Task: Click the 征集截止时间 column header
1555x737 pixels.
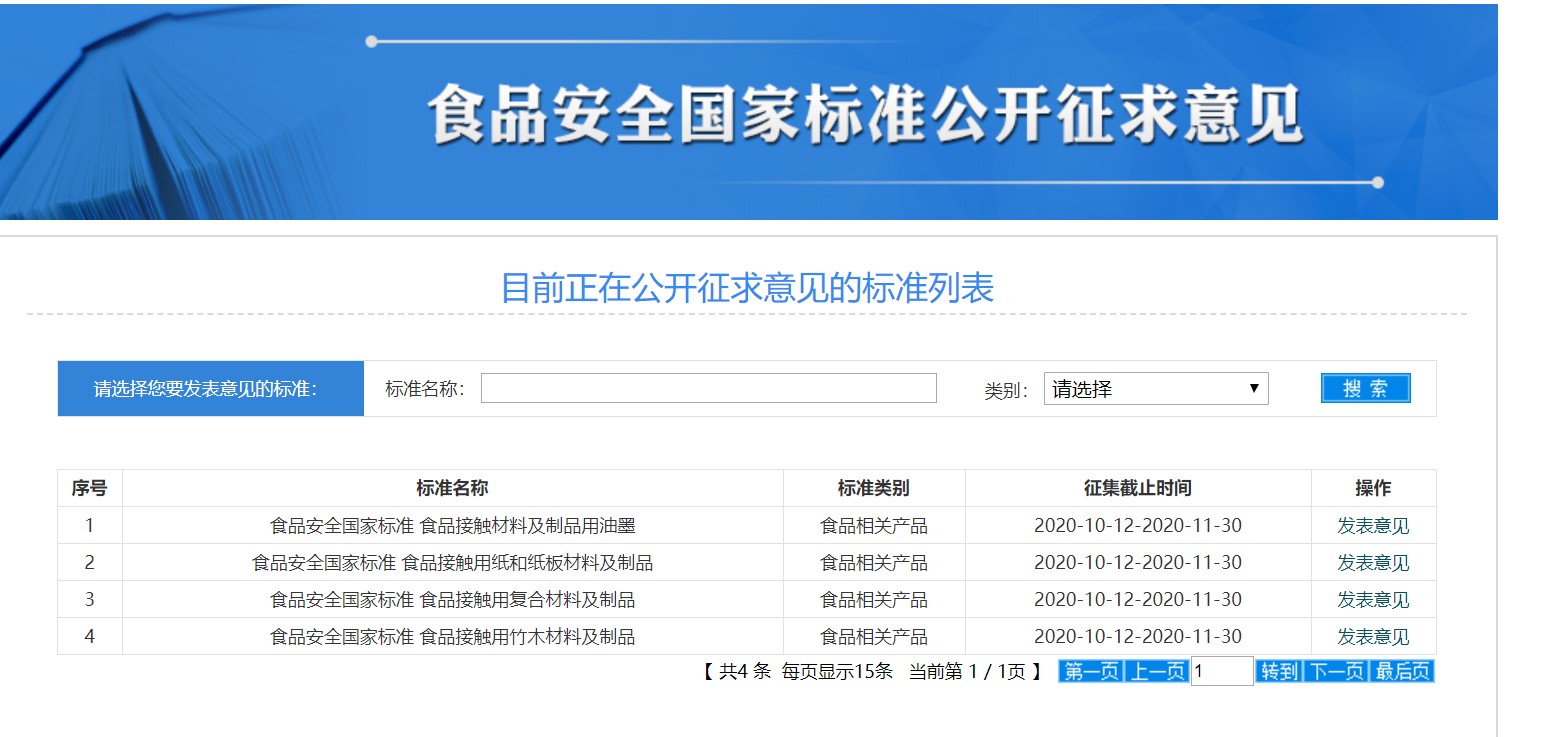Action: tap(1137, 488)
